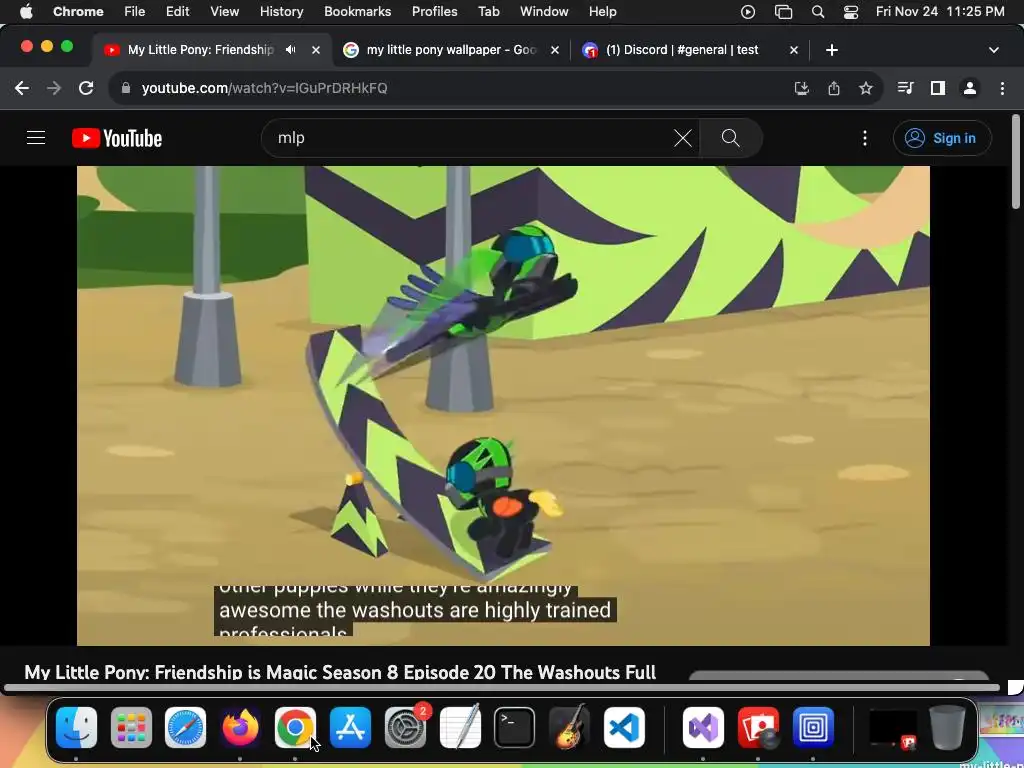This screenshot has height=768, width=1024.
Task: Open Spotlight search in menu bar
Action: [818, 12]
